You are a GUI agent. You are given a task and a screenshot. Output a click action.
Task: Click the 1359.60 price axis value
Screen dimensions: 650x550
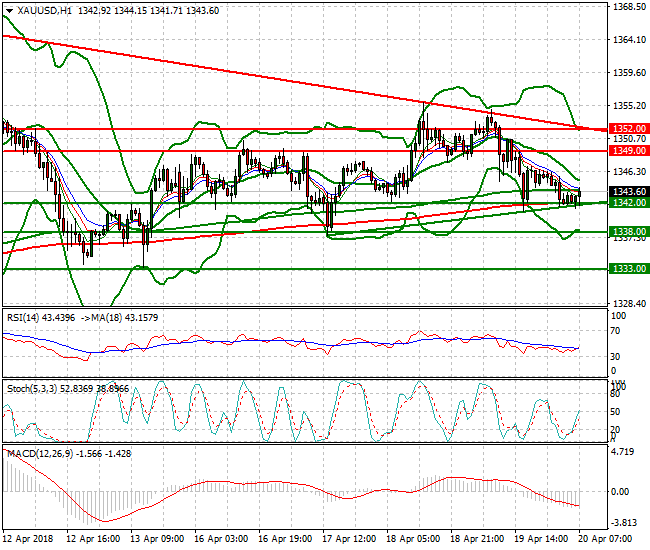point(629,73)
